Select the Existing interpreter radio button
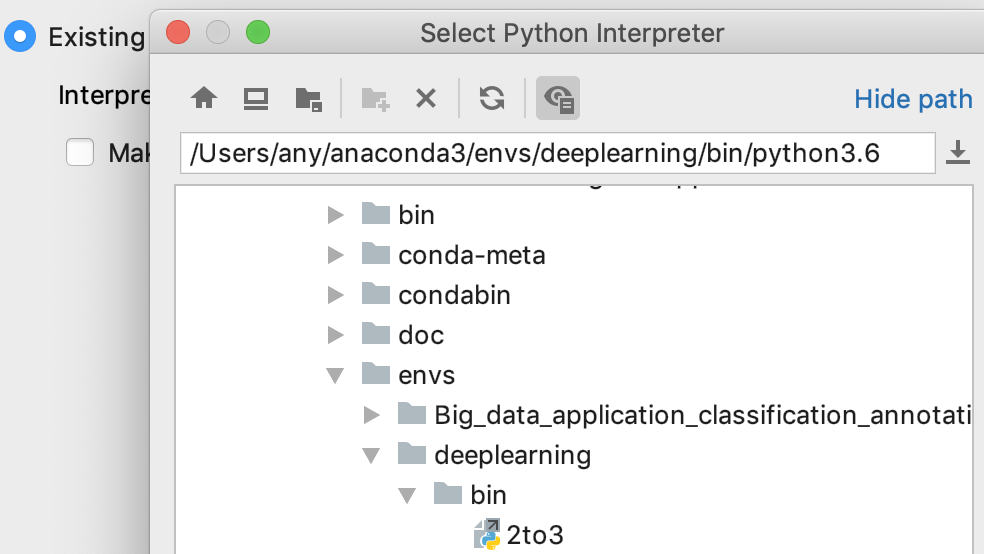The width and height of the screenshot is (984, 554). pos(19,38)
